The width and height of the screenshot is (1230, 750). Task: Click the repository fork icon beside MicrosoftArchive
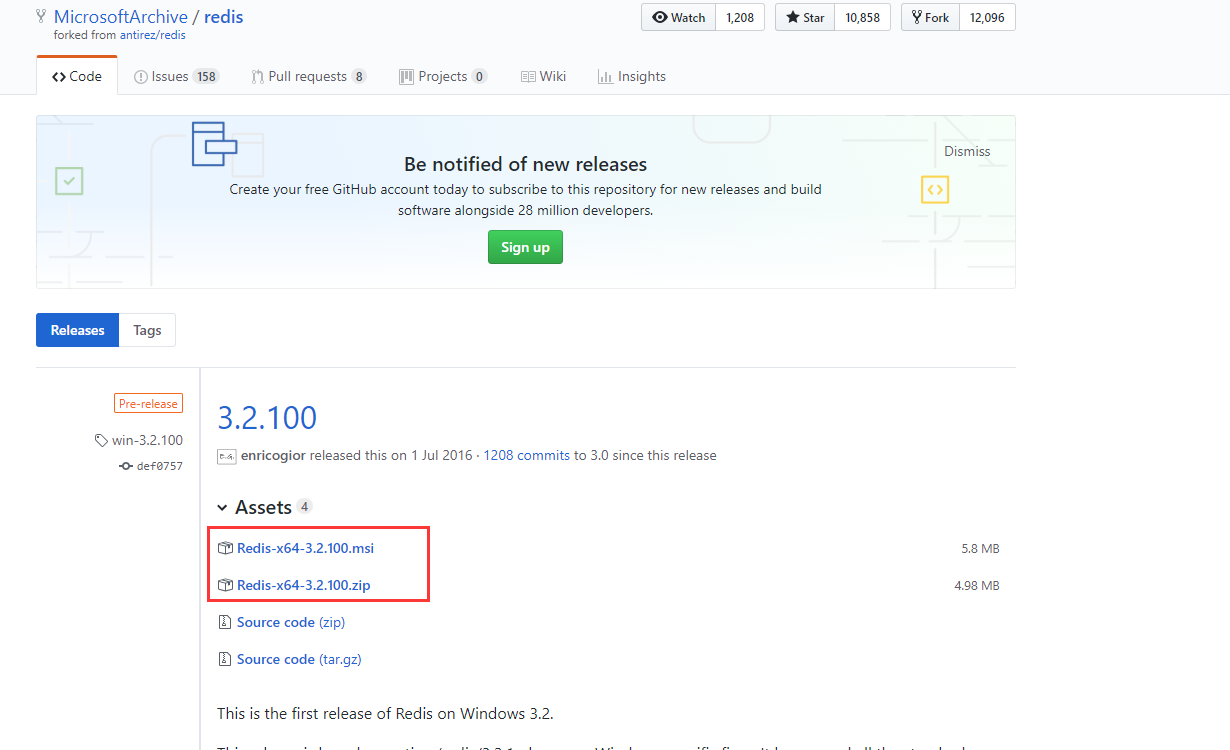coord(41,17)
